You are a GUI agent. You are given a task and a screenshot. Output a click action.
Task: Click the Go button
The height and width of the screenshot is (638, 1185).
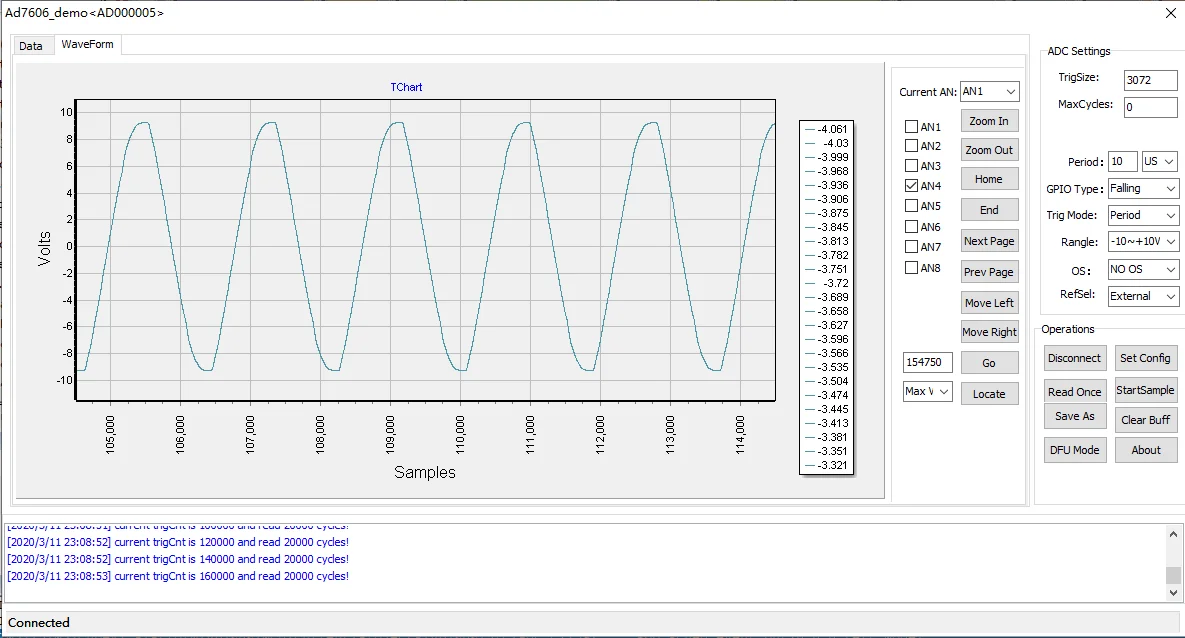point(989,363)
